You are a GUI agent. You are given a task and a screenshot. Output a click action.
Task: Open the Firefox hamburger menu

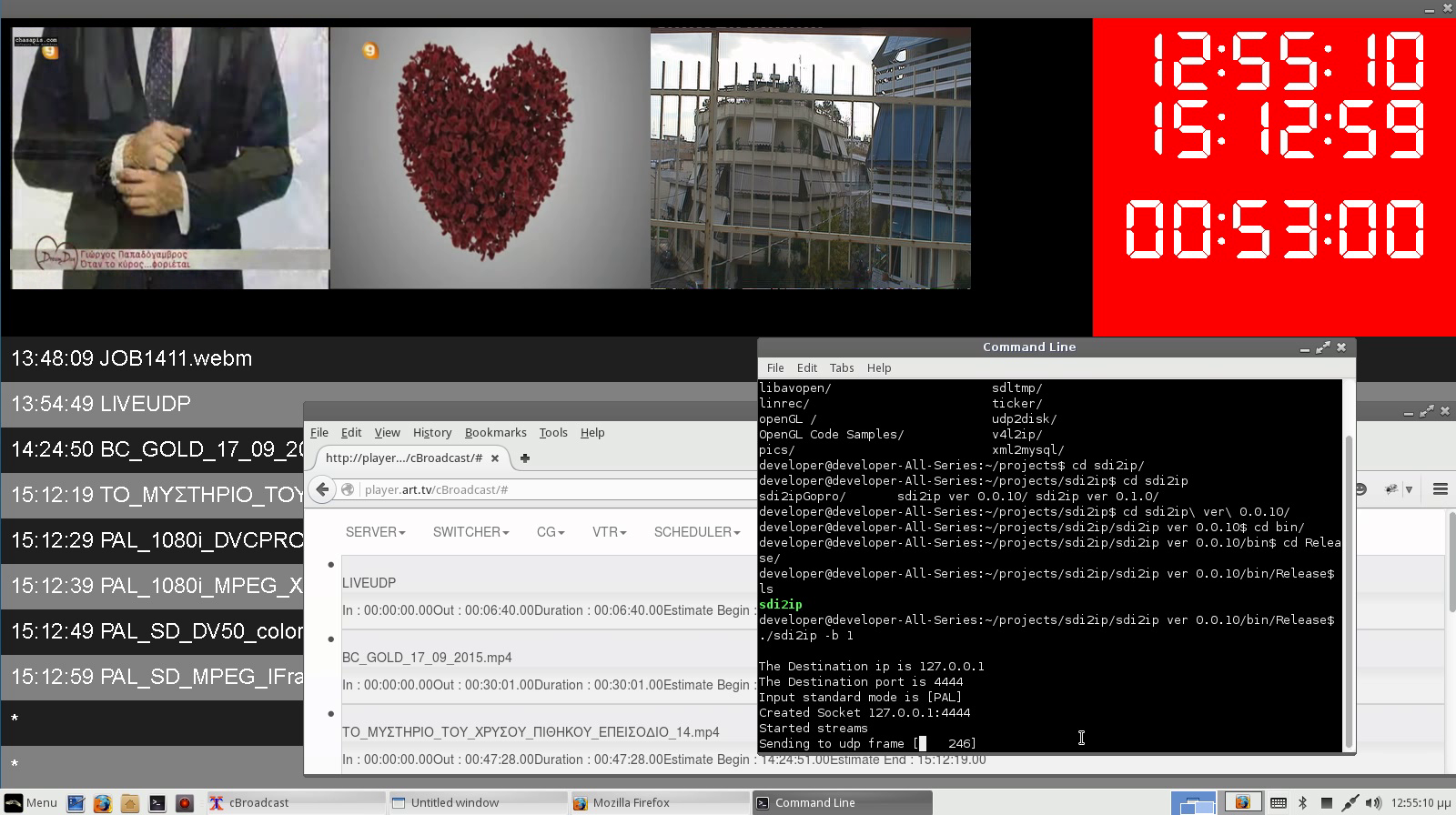[1440, 489]
